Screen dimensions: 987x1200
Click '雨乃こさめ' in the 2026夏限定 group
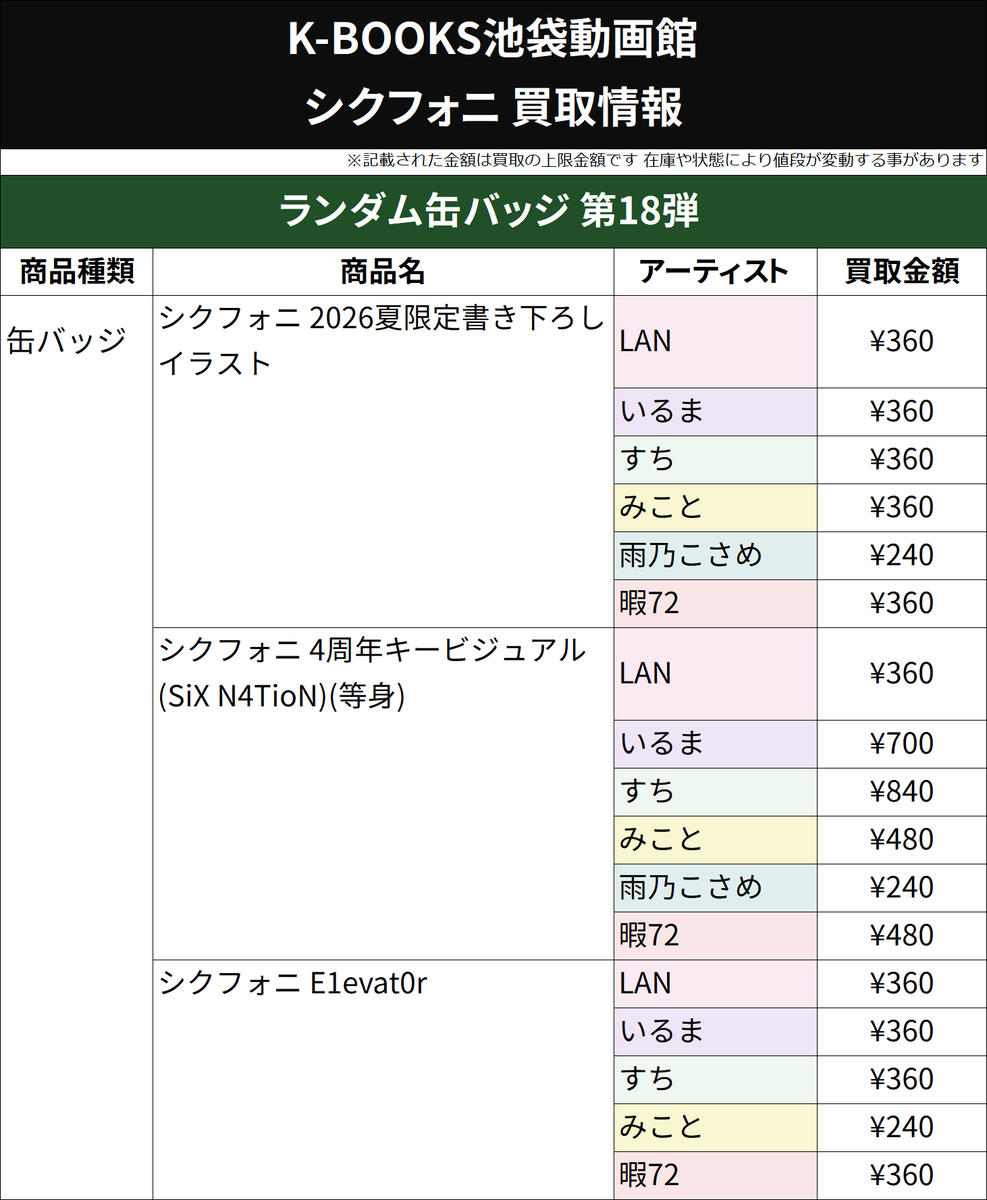click(x=715, y=555)
